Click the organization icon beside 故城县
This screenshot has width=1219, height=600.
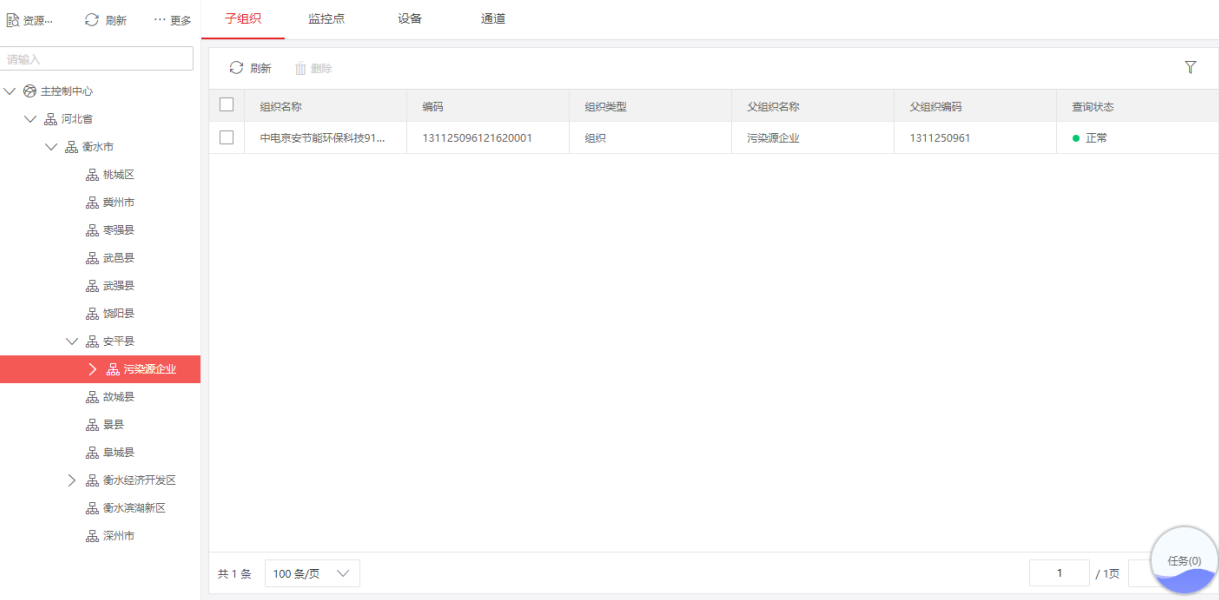click(92, 397)
